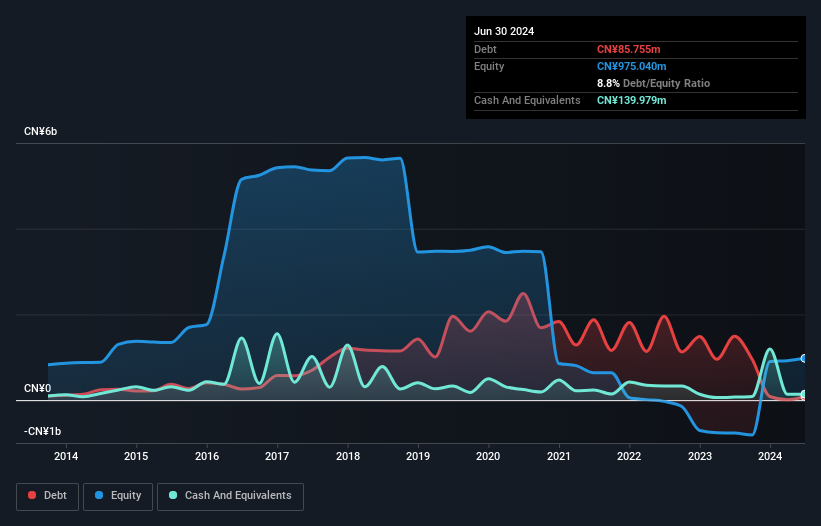Select the 2016 x-axis label
Viewport: 821px width, 526px height.
point(207,456)
